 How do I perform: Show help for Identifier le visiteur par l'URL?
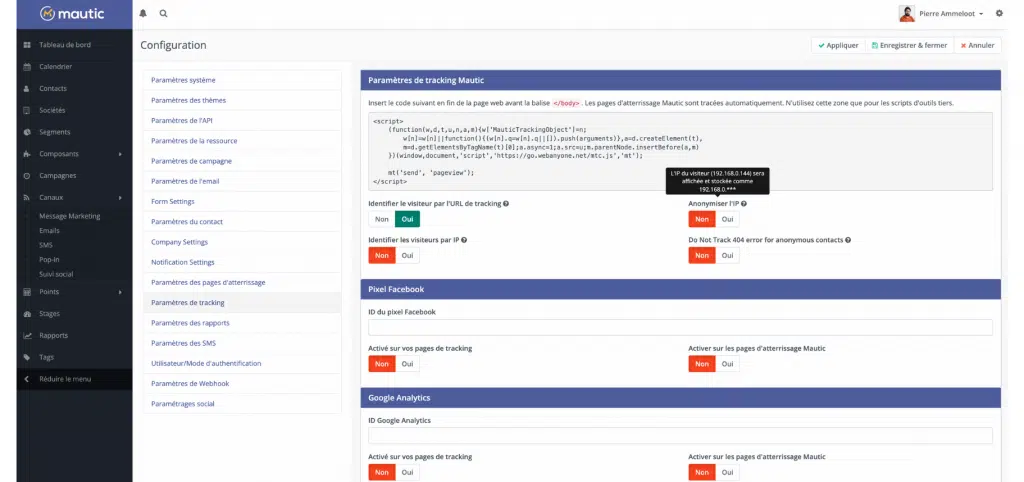pyautogui.click(x=506, y=204)
